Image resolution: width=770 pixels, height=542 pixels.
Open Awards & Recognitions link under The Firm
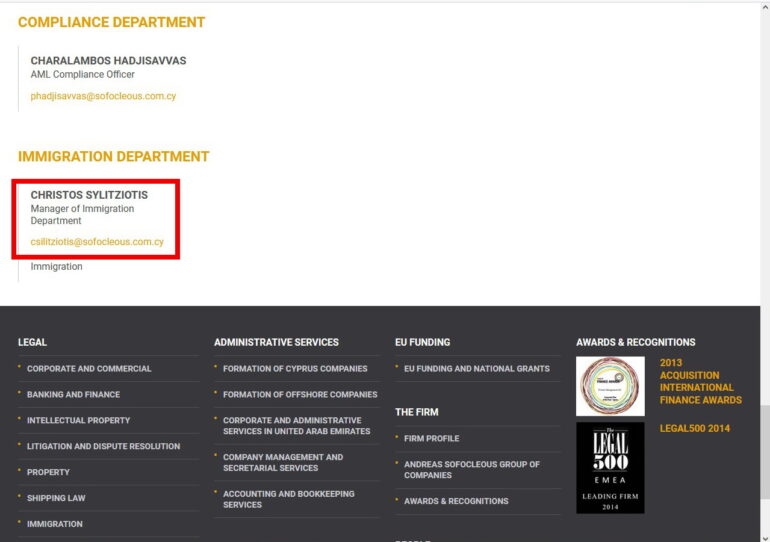(x=456, y=501)
